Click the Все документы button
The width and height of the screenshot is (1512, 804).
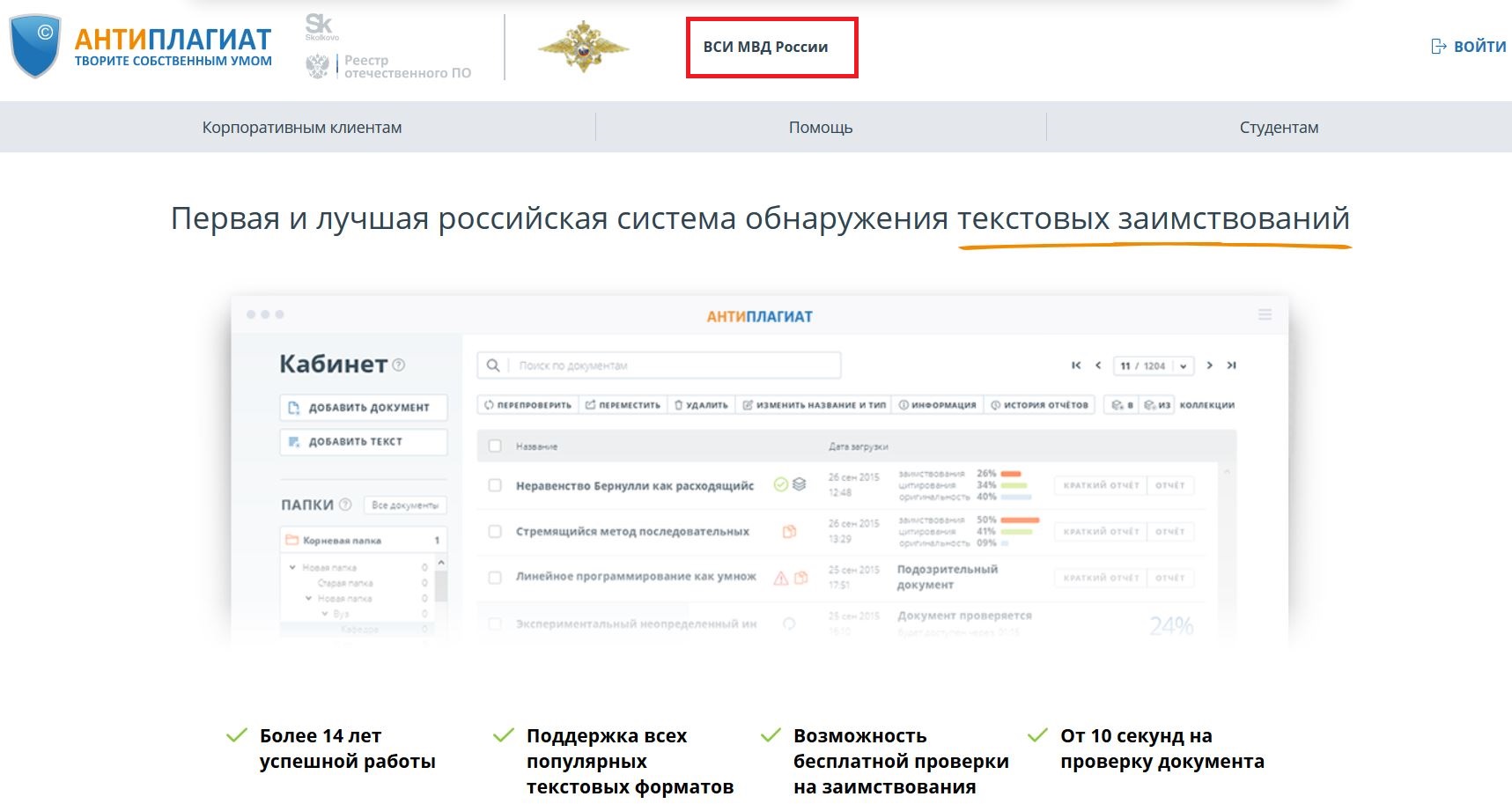[405, 505]
